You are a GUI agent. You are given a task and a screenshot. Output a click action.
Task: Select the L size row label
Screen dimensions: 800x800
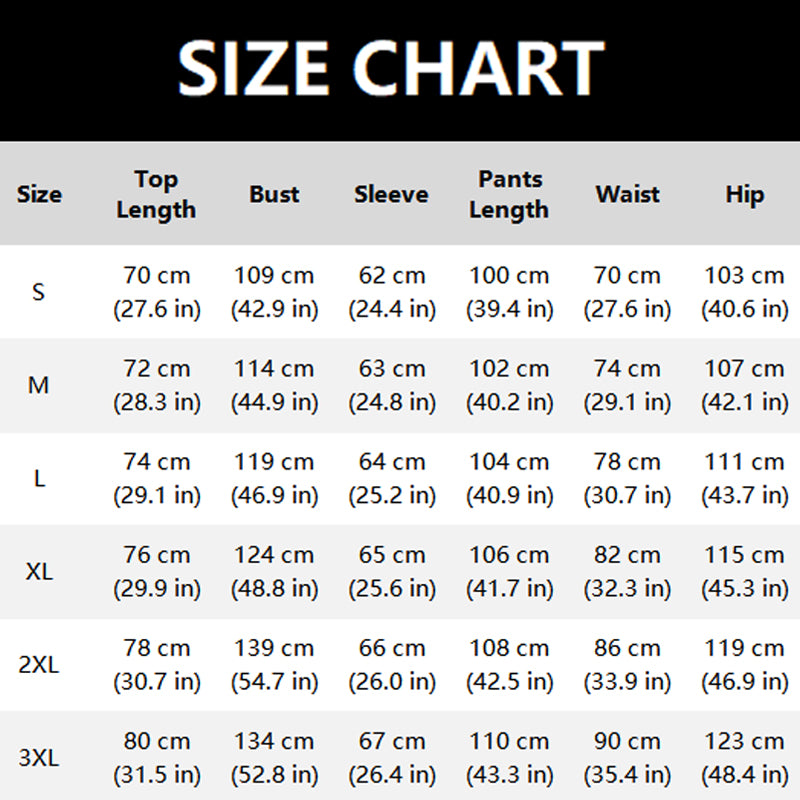pyautogui.click(x=39, y=478)
